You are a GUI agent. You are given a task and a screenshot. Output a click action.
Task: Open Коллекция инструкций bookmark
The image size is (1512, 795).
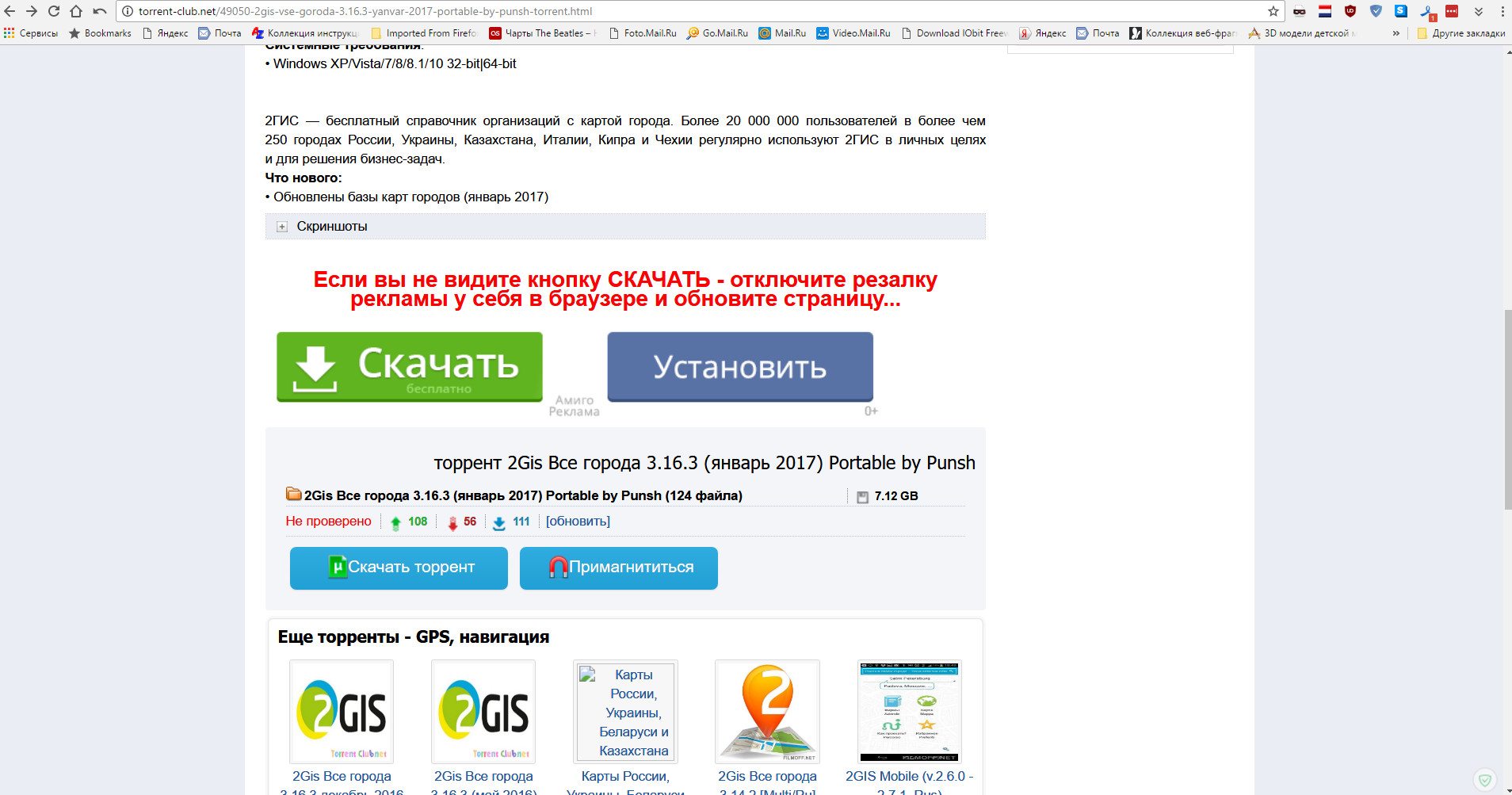coord(305,33)
